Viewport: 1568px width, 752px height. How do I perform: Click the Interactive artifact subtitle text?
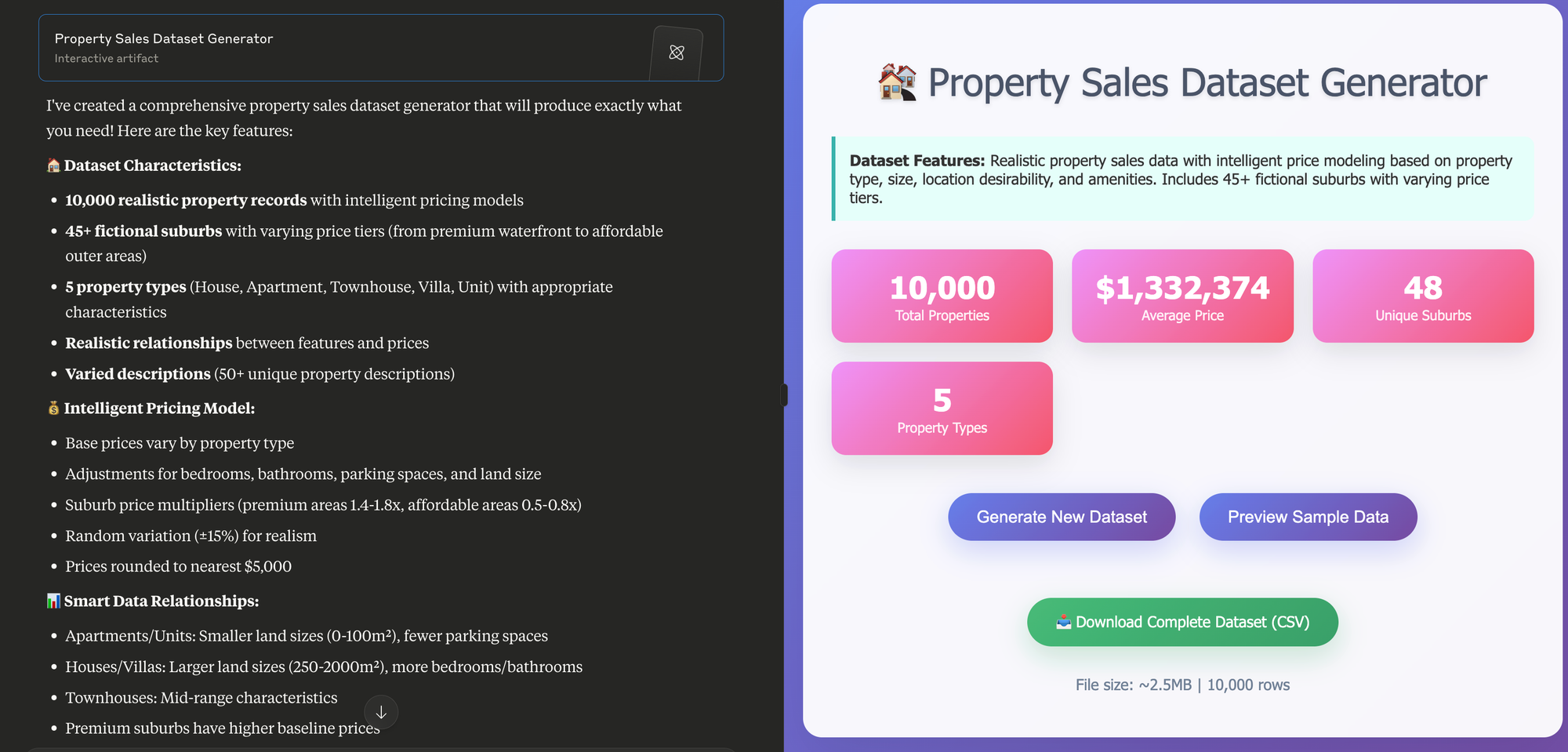[107, 59]
